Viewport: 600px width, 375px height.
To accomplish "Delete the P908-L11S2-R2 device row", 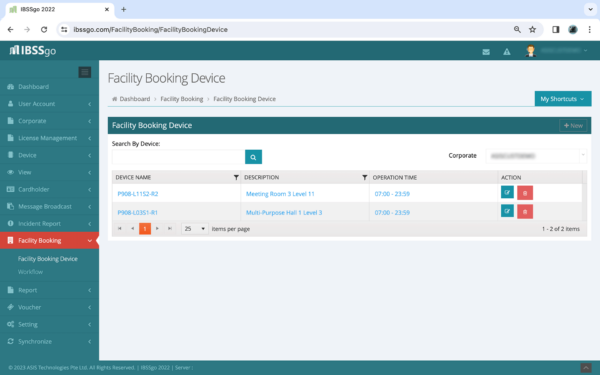I will tap(525, 193).
